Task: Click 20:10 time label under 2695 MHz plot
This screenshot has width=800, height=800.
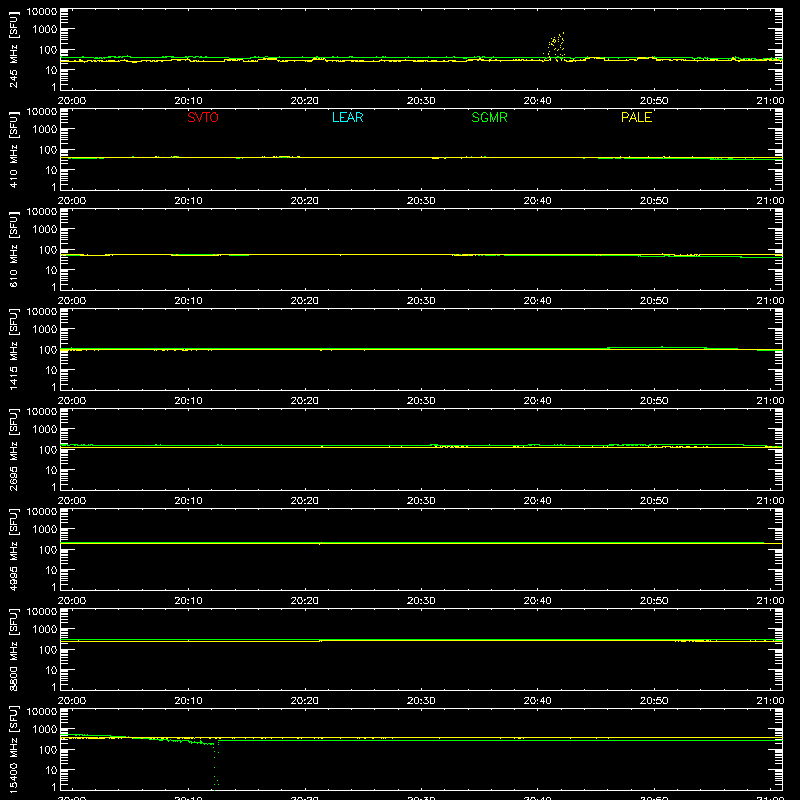Action: (x=188, y=501)
